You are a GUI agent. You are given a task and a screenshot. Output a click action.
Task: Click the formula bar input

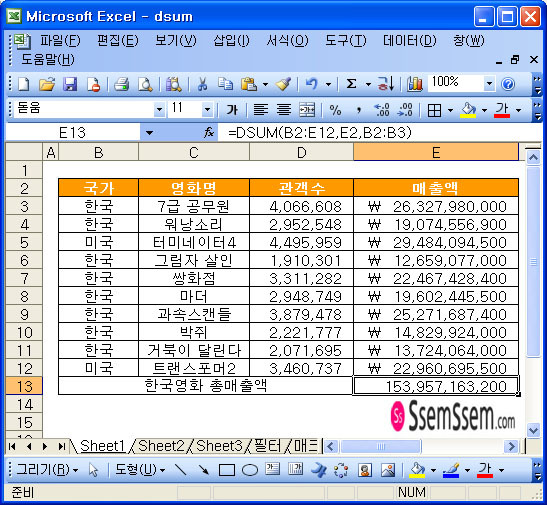pos(380,133)
